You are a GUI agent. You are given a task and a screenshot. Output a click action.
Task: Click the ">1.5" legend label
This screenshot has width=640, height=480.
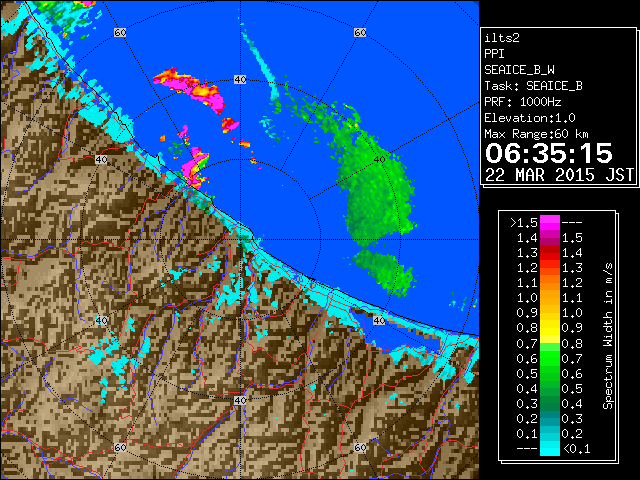click(524, 223)
